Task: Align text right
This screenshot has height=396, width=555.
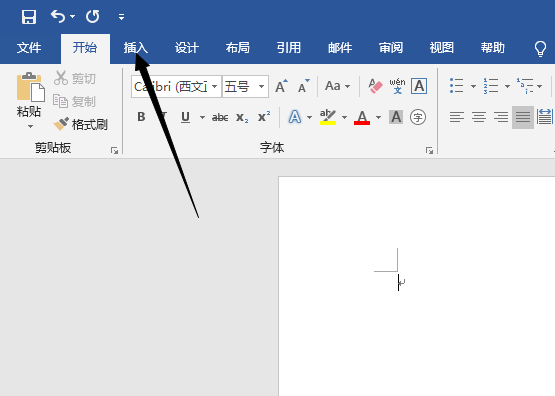Action: click(x=501, y=117)
